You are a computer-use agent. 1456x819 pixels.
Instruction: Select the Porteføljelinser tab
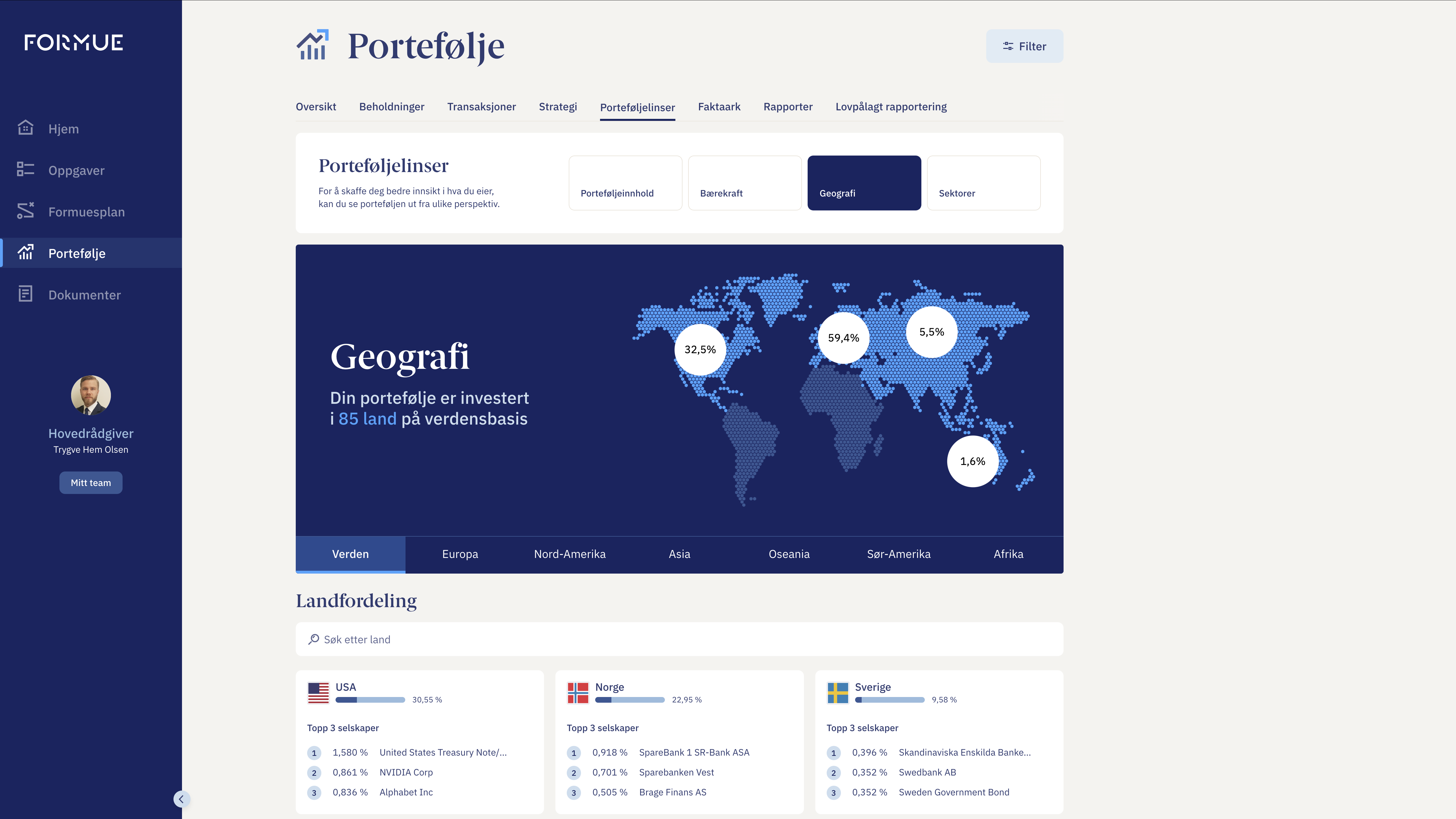click(x=638, y=107)
